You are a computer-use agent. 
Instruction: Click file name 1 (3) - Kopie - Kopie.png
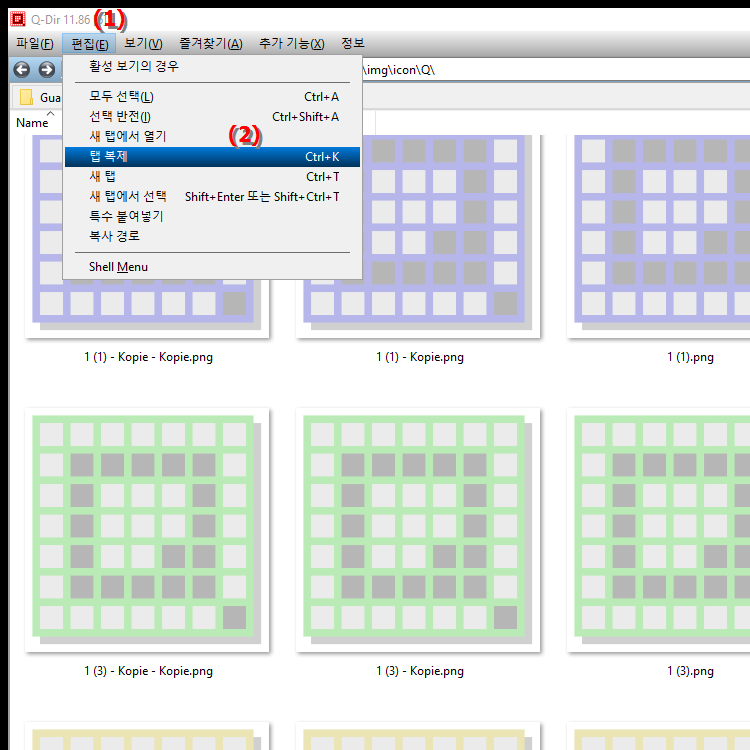148,671
